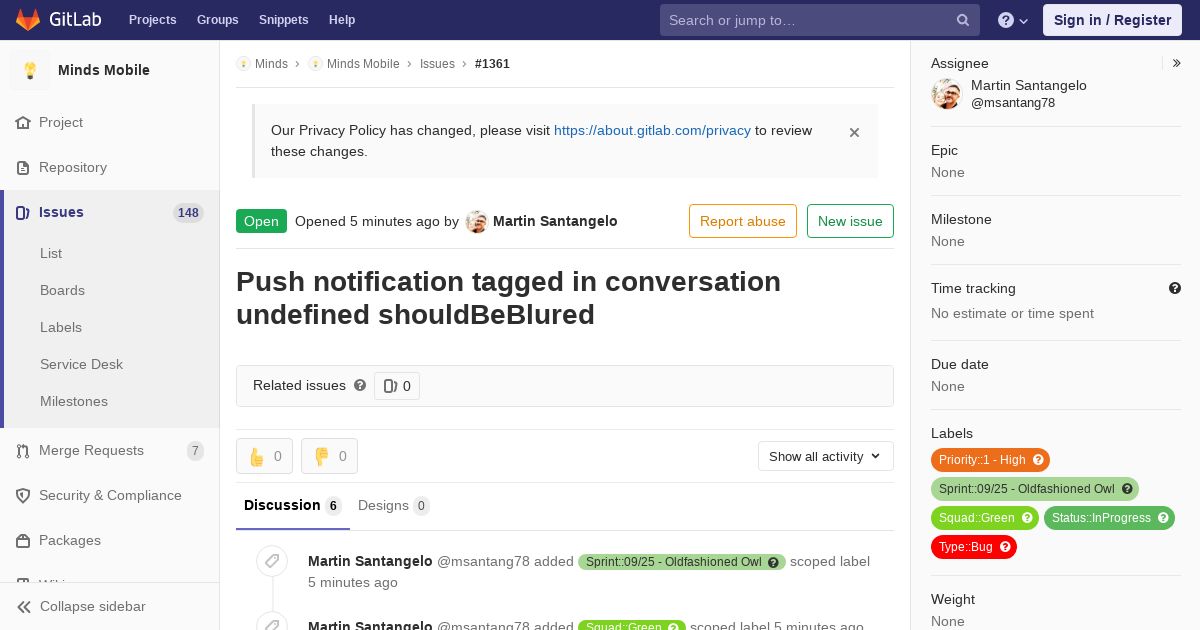Dismiss the privacy policy banner
The width and height of the screenshot is (1200, 630).
tap(854, 132)
